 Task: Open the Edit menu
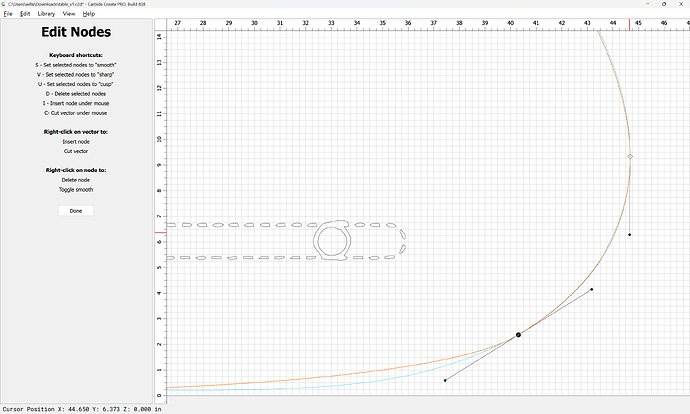[x=24, y=14]
